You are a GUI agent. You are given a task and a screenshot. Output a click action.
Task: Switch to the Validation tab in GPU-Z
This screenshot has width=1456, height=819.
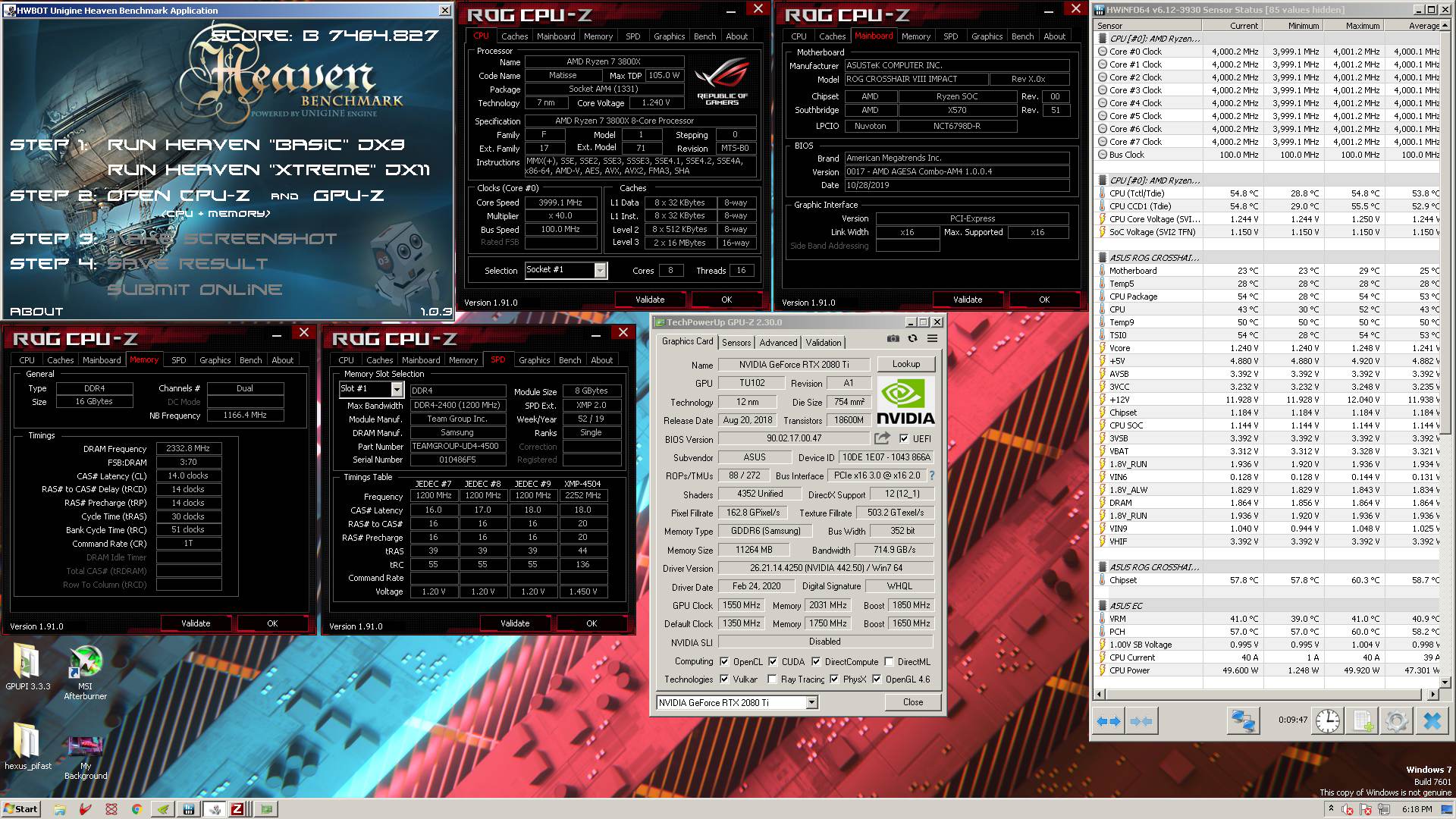pyautogui.click(x=824, y=343)
